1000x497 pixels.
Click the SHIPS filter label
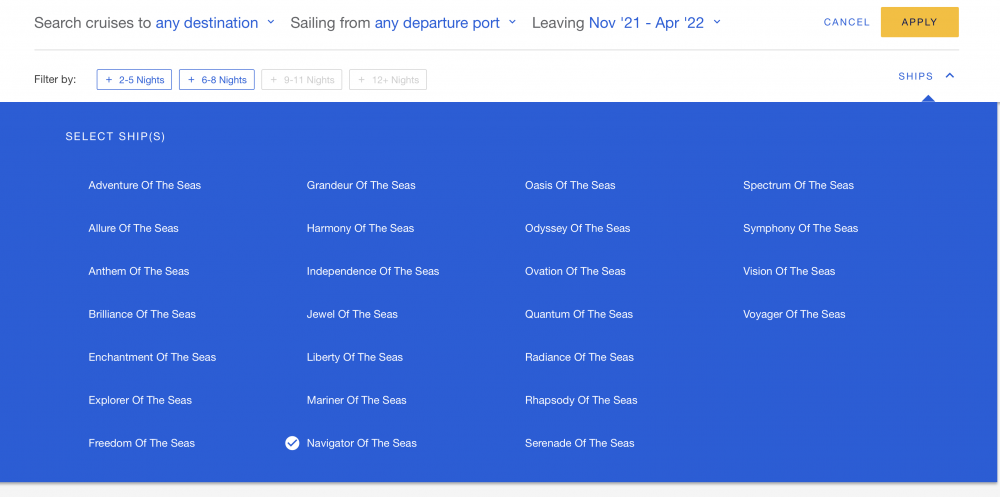tap(915, 77)
